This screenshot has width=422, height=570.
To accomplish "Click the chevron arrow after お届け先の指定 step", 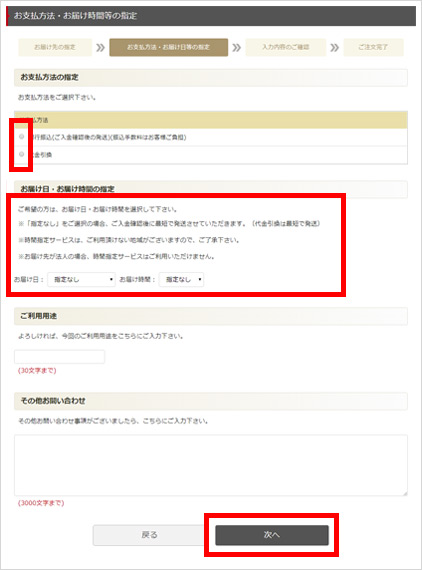I will [100, 48].
